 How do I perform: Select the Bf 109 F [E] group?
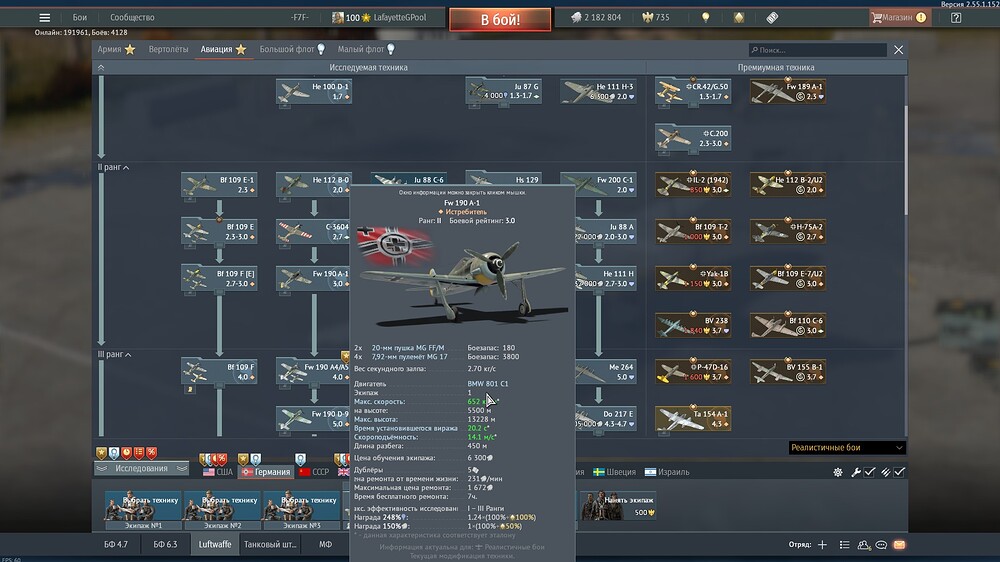click(219, 279)
